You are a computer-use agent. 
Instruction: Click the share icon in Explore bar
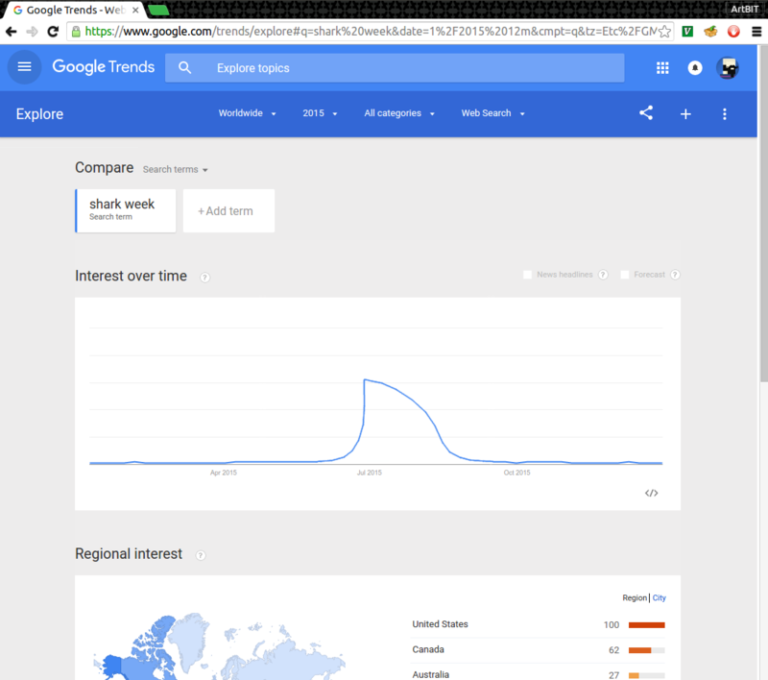click(646, 114)
